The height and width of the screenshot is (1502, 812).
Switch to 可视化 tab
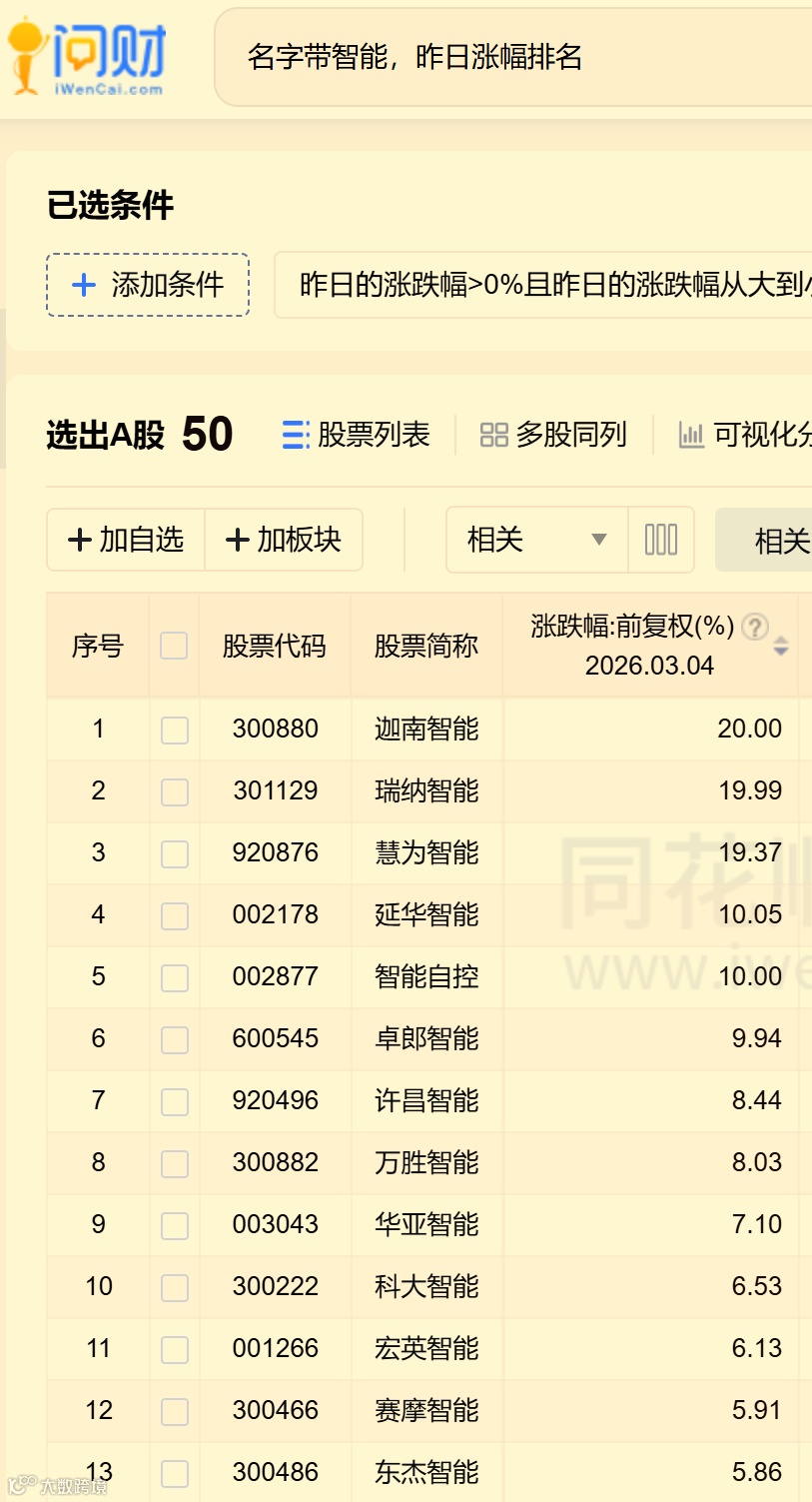click(745, 435)
